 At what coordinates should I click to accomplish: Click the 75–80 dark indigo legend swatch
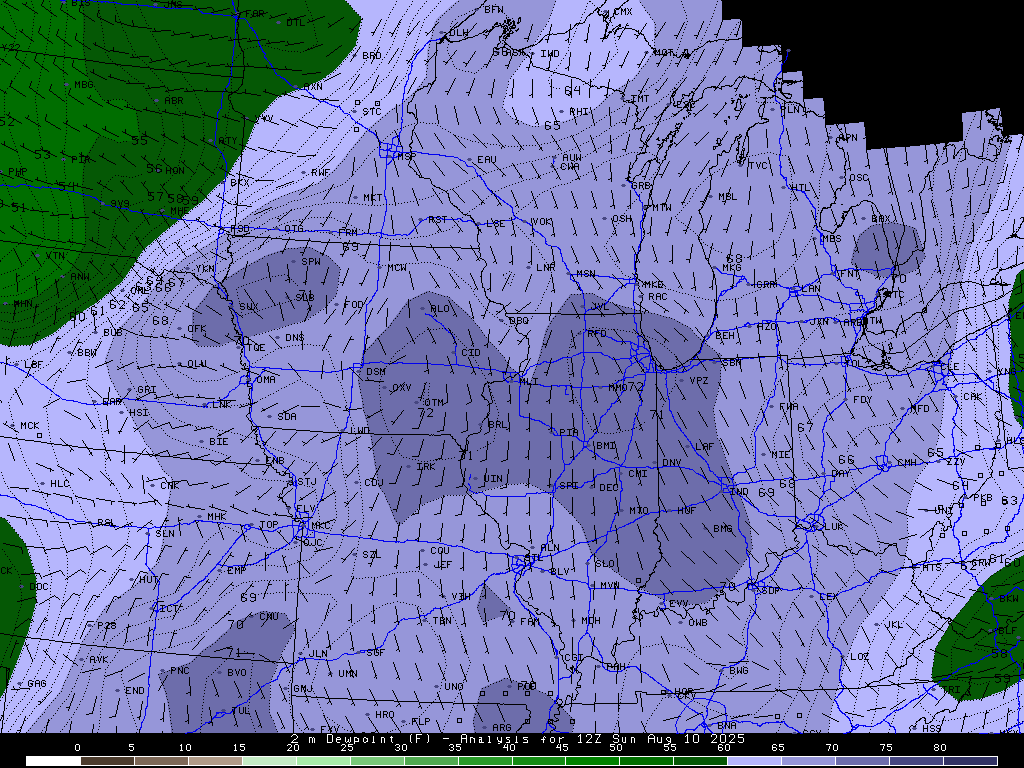click(916, 761)
